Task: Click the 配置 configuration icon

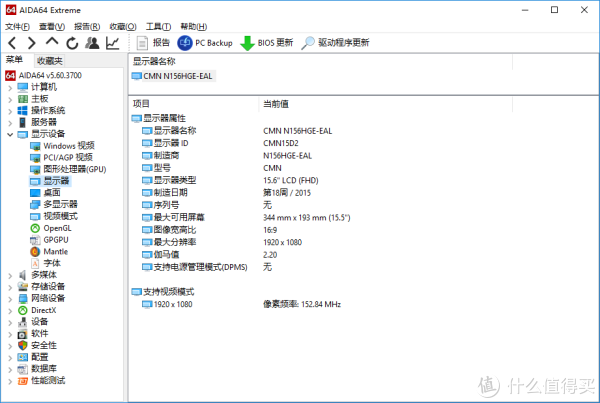Action: pyautogui.click(x=23, y=357)
